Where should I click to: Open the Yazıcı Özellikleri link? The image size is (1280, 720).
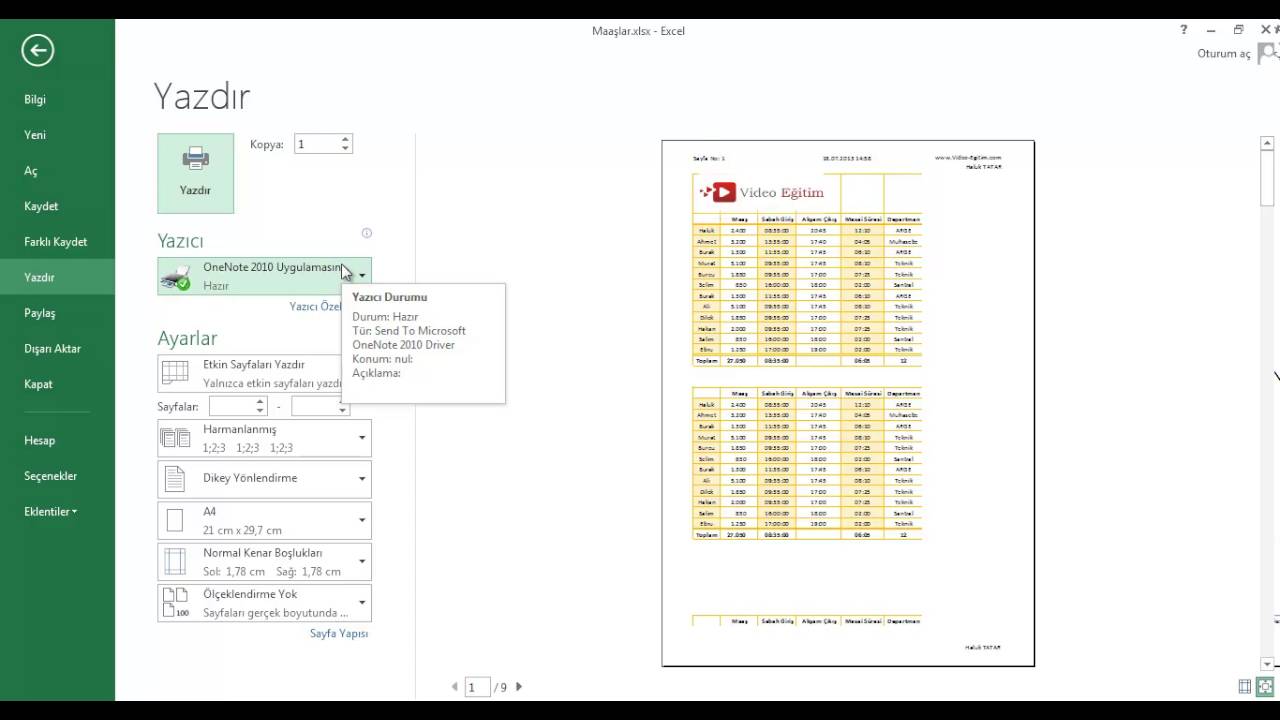tap(315, 307)
